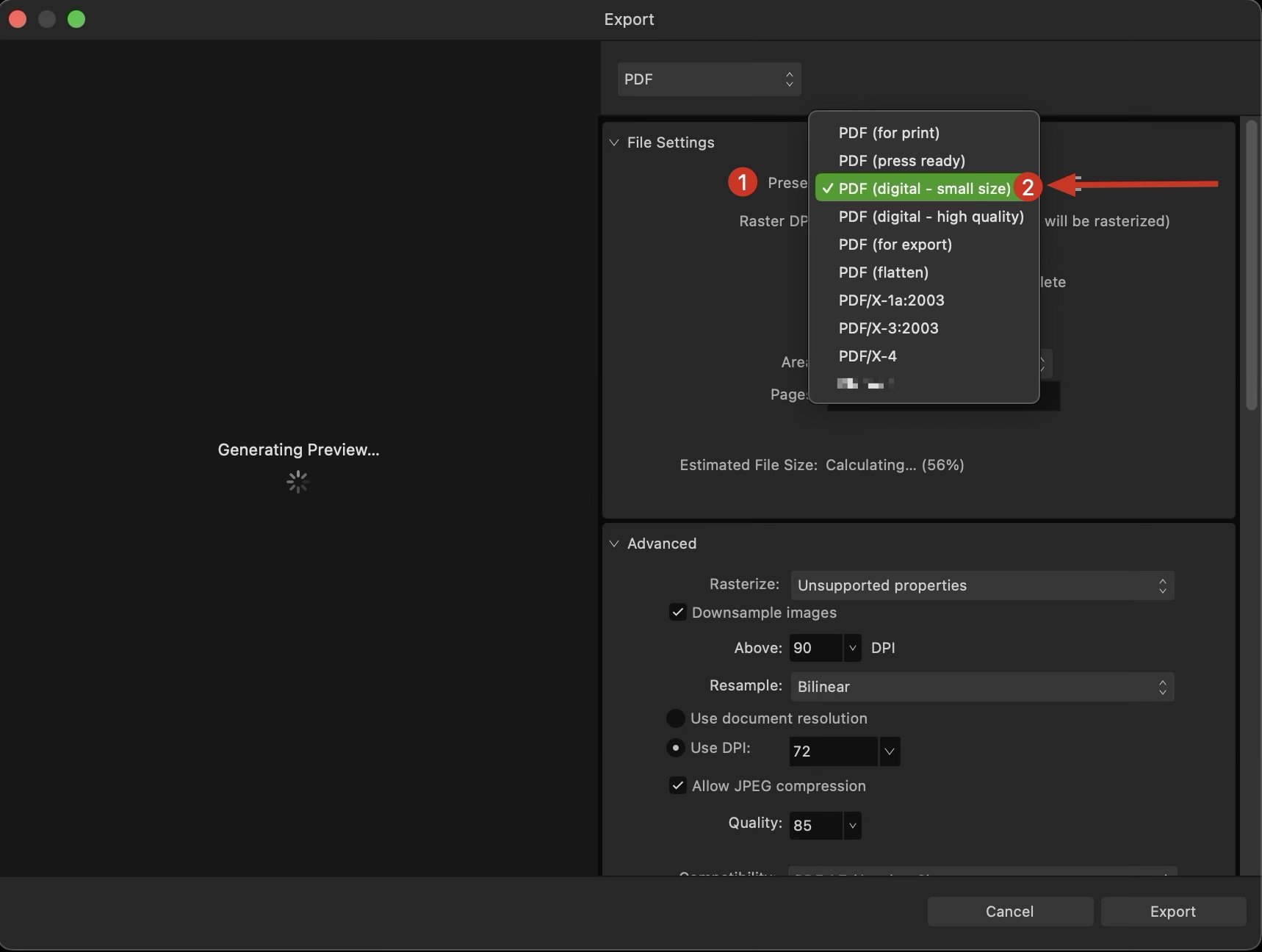Open the Resample Bilinear dropdown

[x=981, y=687]
